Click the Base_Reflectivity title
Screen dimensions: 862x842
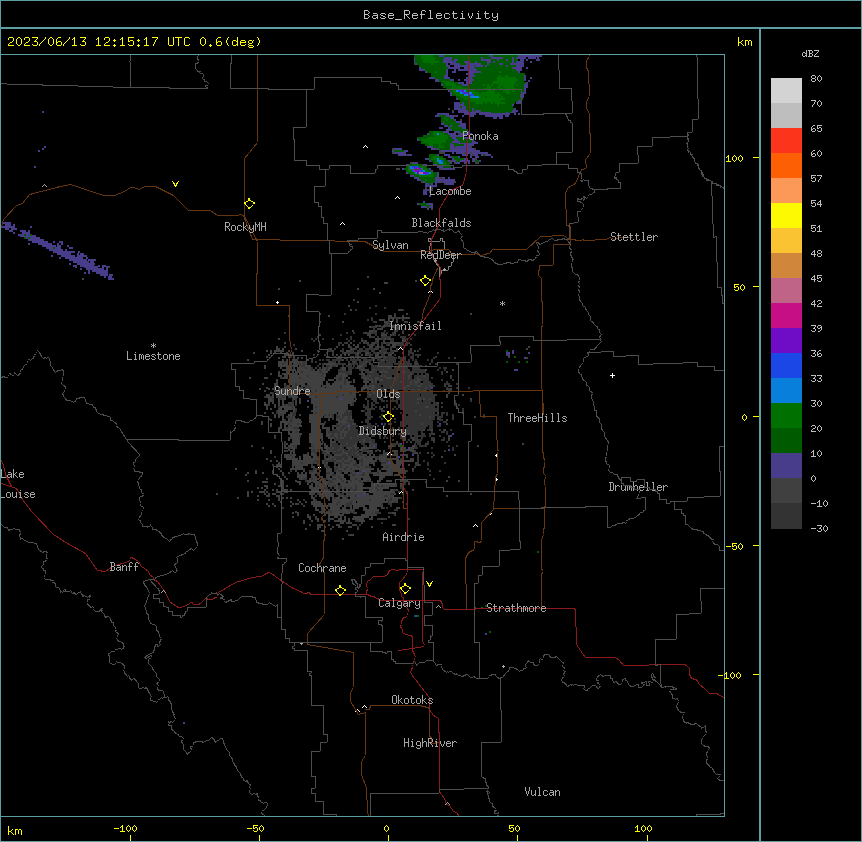tap(431, 15)
